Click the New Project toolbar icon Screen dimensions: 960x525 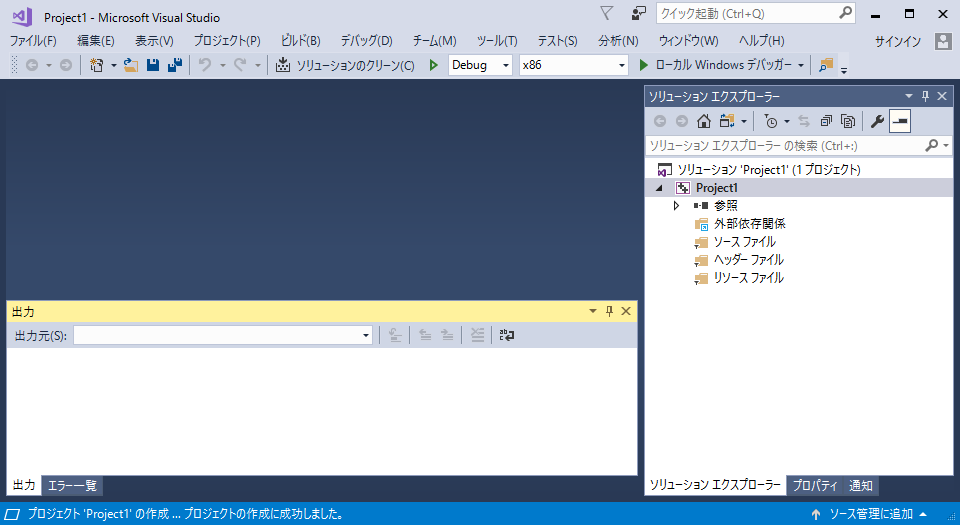tap(96, 65)
